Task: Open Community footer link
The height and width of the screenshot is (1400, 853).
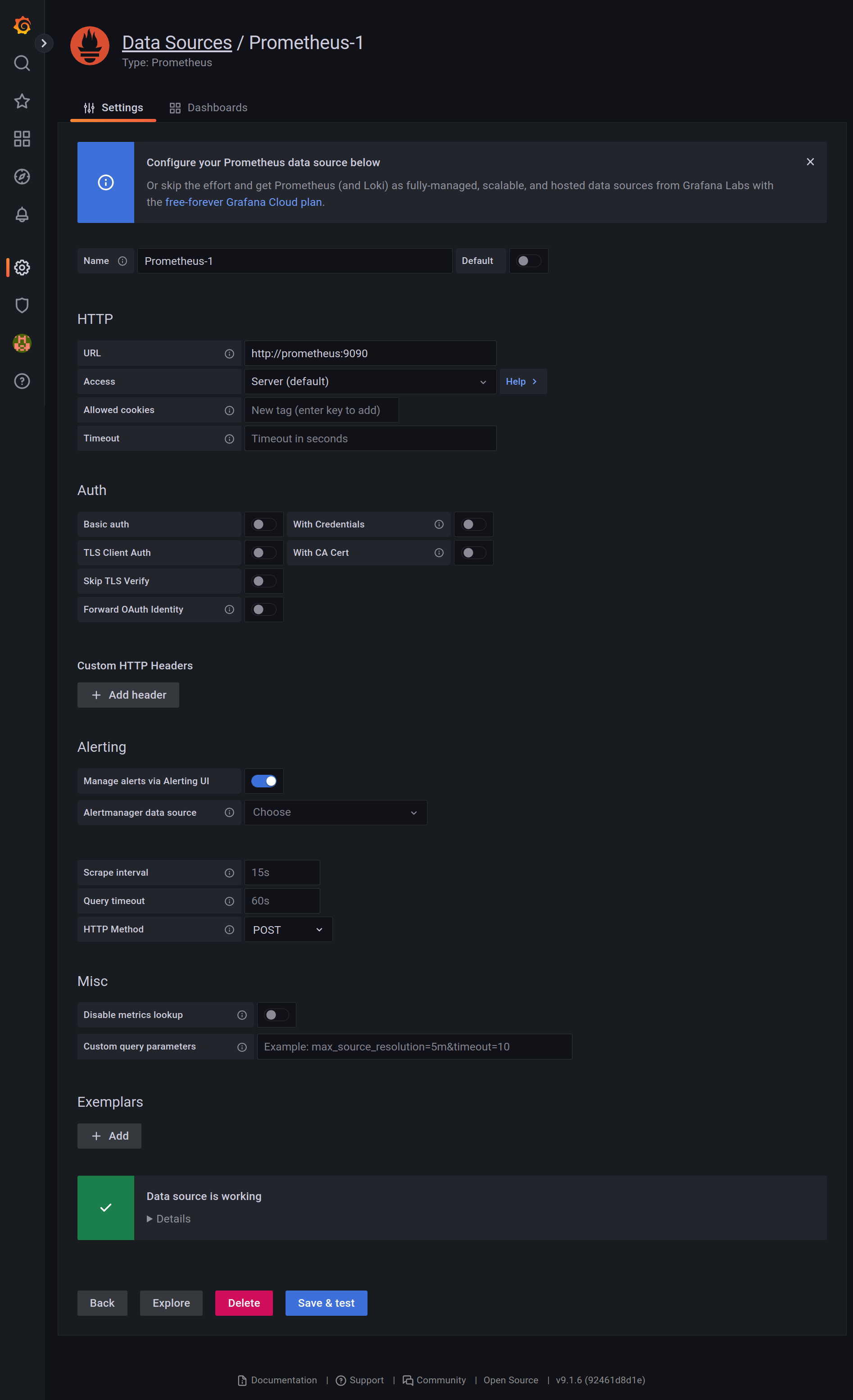Action: [434, 1380]
